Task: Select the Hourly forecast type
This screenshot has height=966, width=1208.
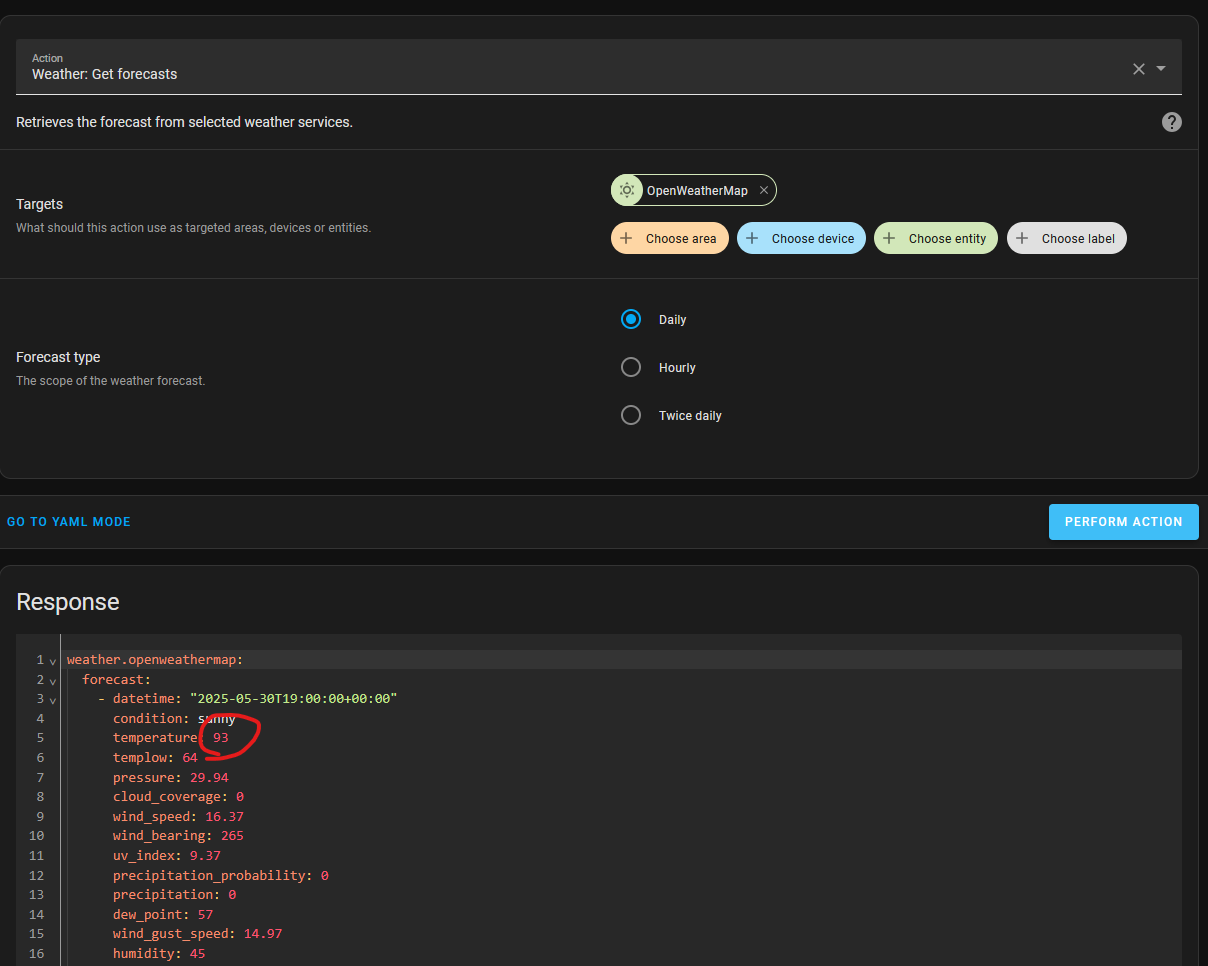Action: [x=630, y=367]
